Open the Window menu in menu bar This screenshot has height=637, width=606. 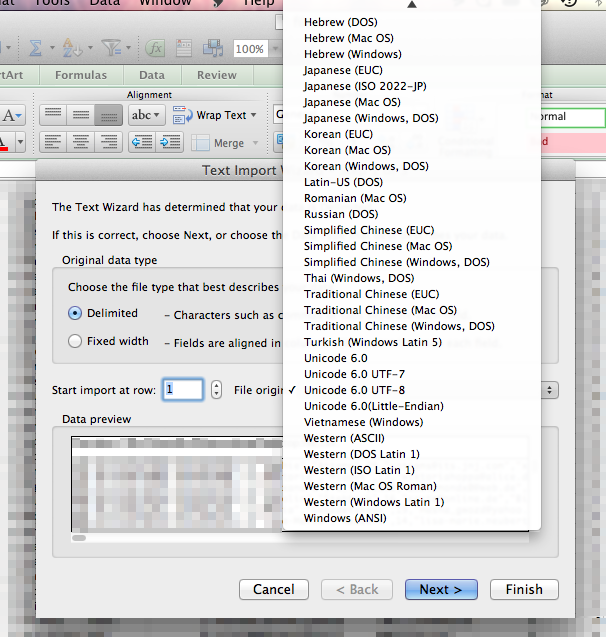tap(165, 3)
